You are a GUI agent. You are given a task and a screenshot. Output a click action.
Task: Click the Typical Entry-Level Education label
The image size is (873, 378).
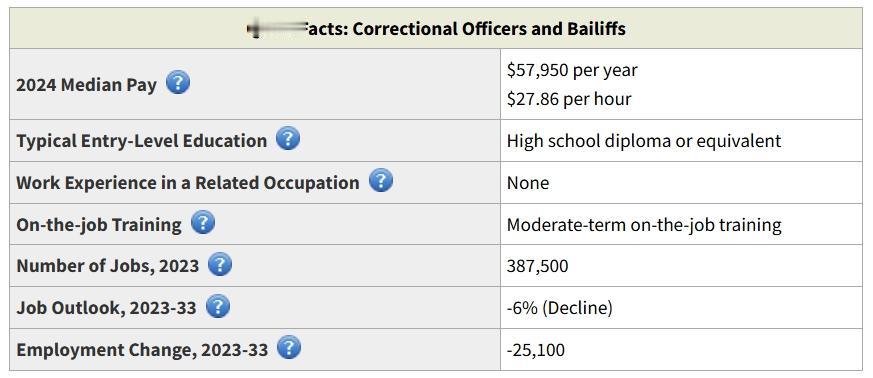[x=141, y=141]
